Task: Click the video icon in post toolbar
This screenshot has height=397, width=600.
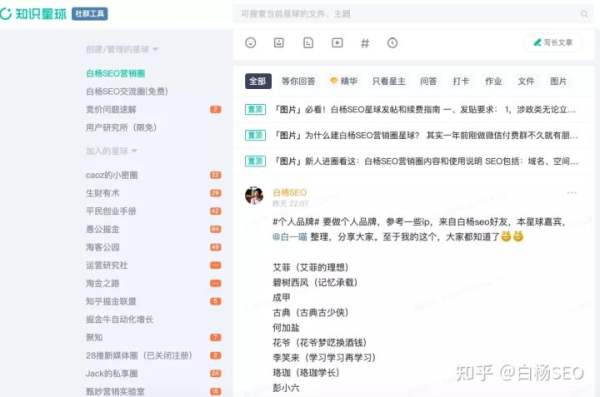Action: click(x=337, y=42)
